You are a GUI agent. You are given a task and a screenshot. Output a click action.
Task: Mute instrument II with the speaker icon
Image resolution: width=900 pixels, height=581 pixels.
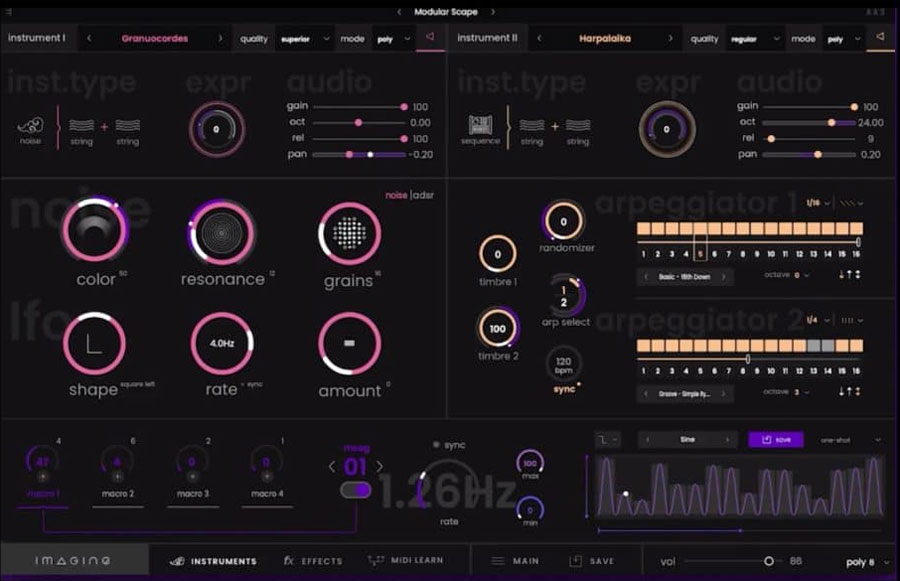tap(879, 37)
